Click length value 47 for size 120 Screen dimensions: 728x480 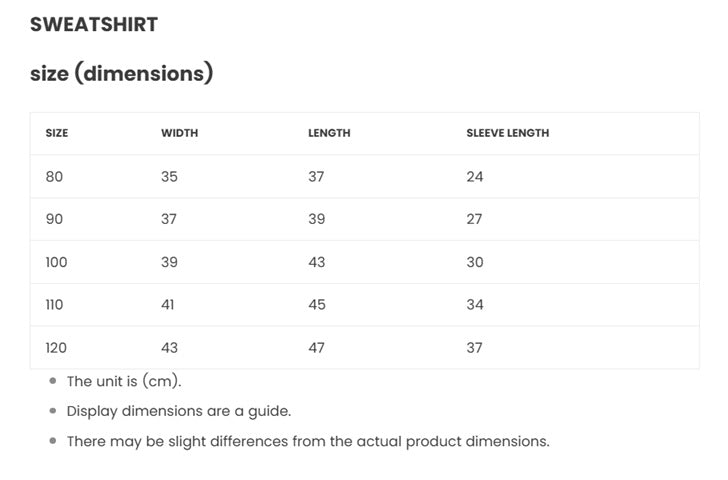point(317,348)
